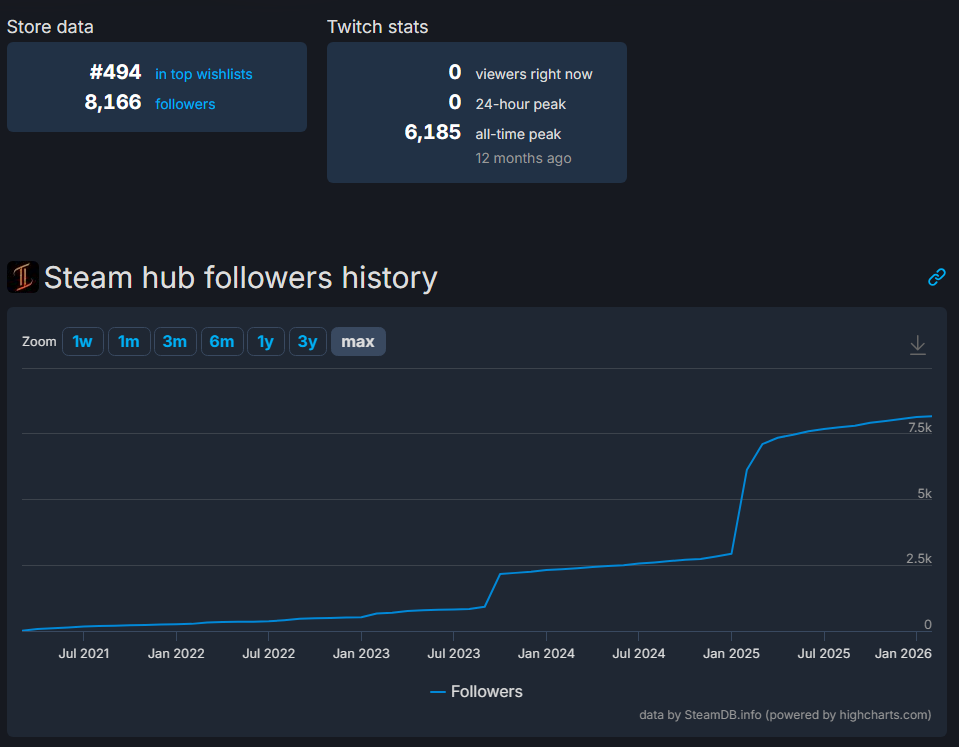Click the '12 months ago' timestamp
This screenshot has width=959, height=747.
point(524,158)
